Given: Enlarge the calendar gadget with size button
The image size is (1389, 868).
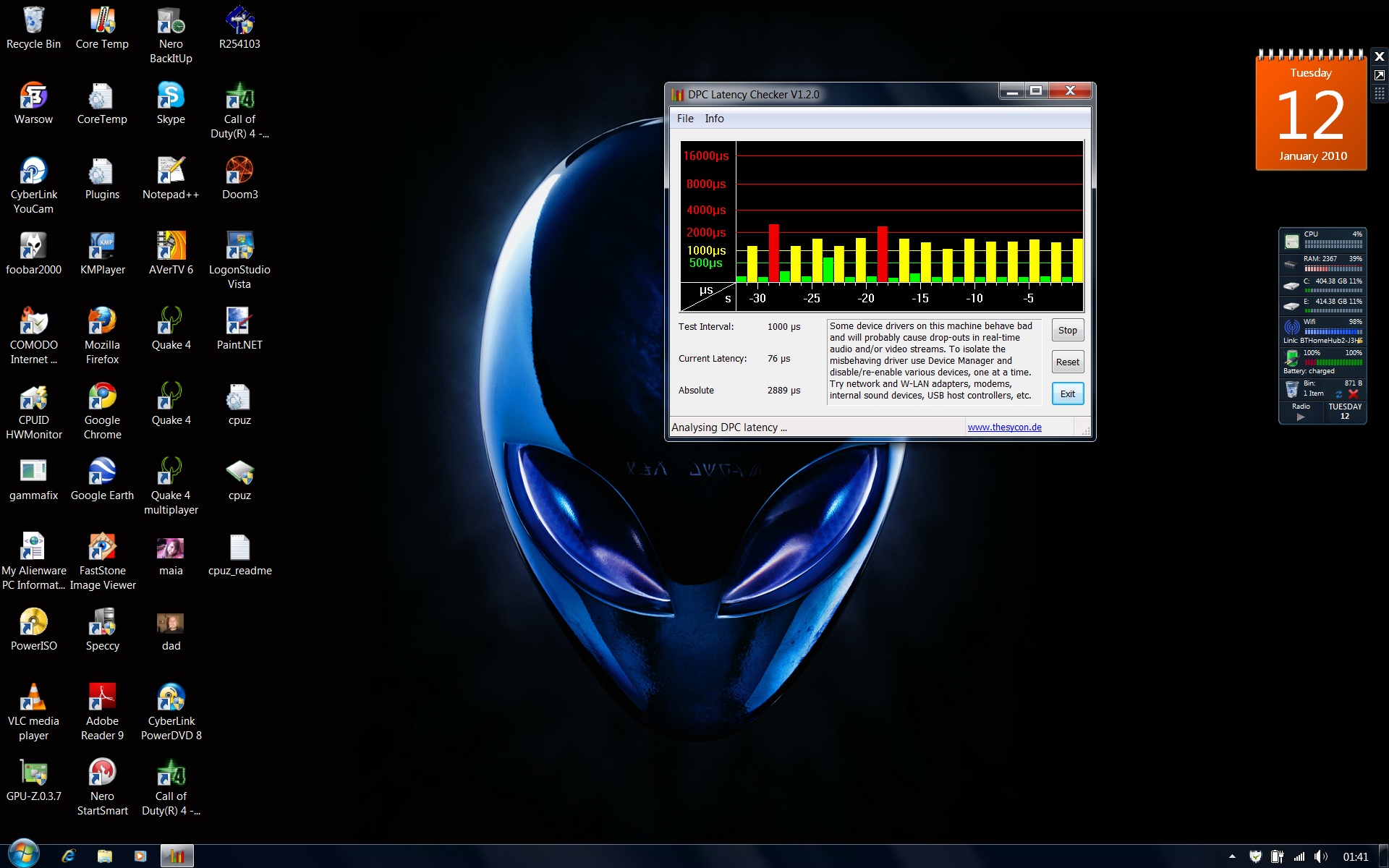Looking at the screenshot, I should click(1380, 75).
